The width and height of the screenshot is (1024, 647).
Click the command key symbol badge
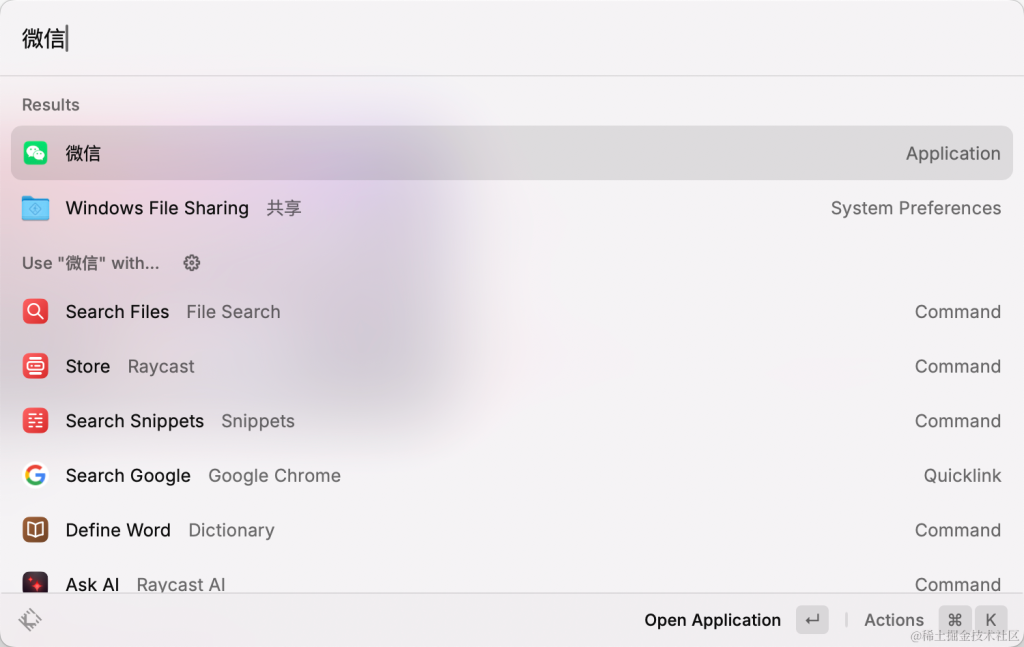click(x=955, y=620)
